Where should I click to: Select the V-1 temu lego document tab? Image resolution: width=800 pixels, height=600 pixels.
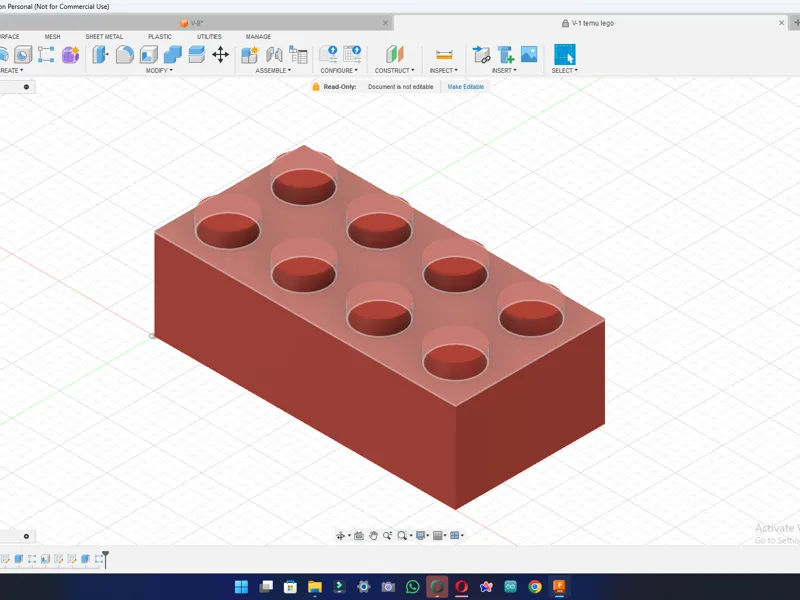(592, 23)
